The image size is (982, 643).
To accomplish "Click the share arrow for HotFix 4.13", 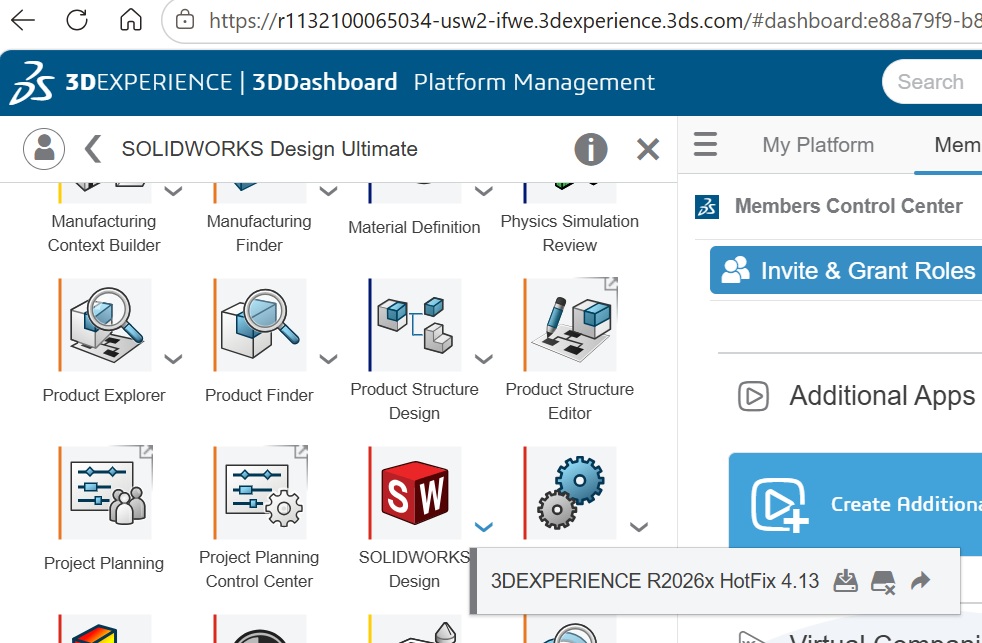I will 921,581.
